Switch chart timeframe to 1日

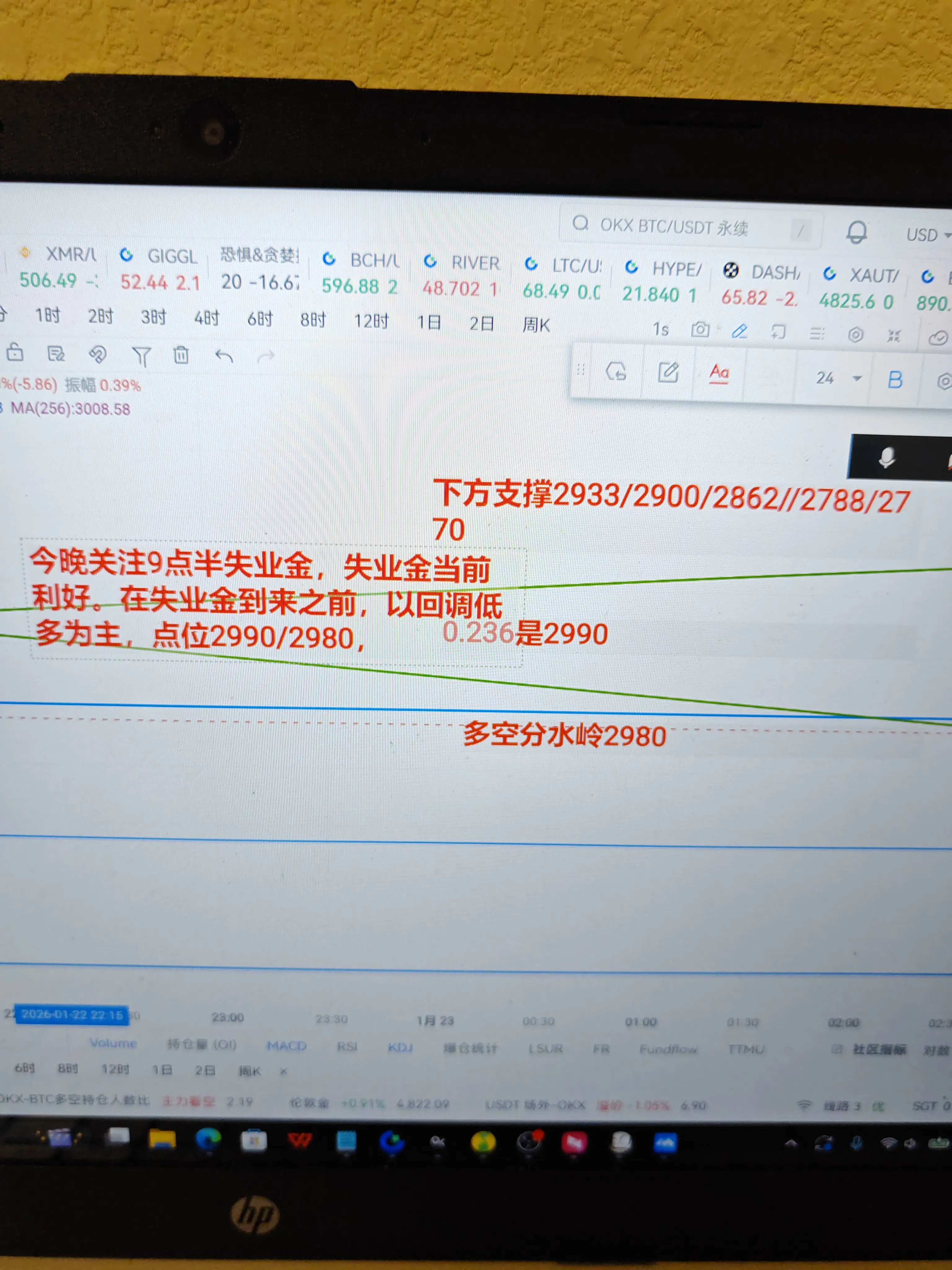(x=429, y=323)
